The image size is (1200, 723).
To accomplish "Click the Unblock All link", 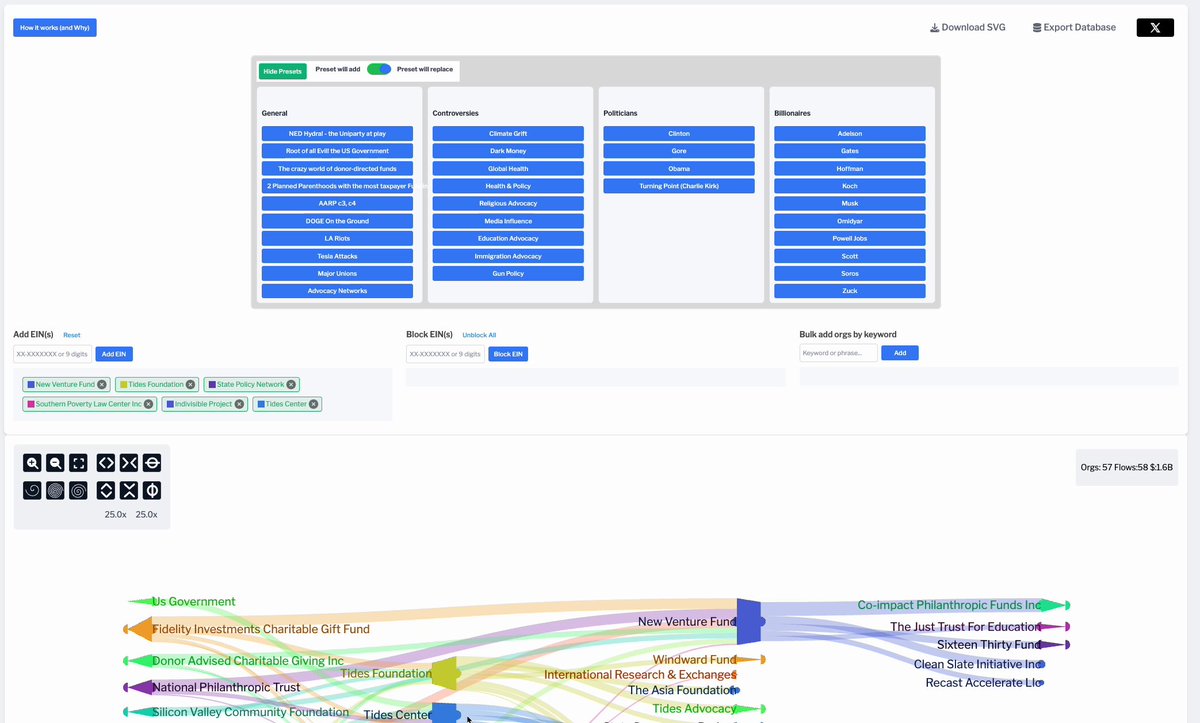I will pyautogui.click(x=479, y=335).
